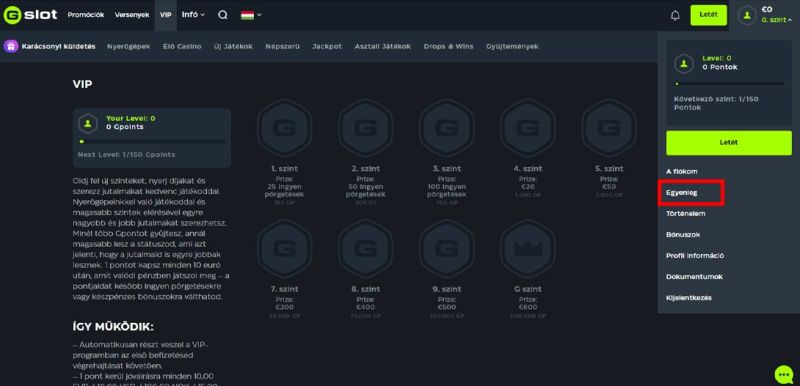Collapse the account menu via 0. szint arrow
Image resolution: width=800 pixels, height=386 pixels.
click(790, 20)
